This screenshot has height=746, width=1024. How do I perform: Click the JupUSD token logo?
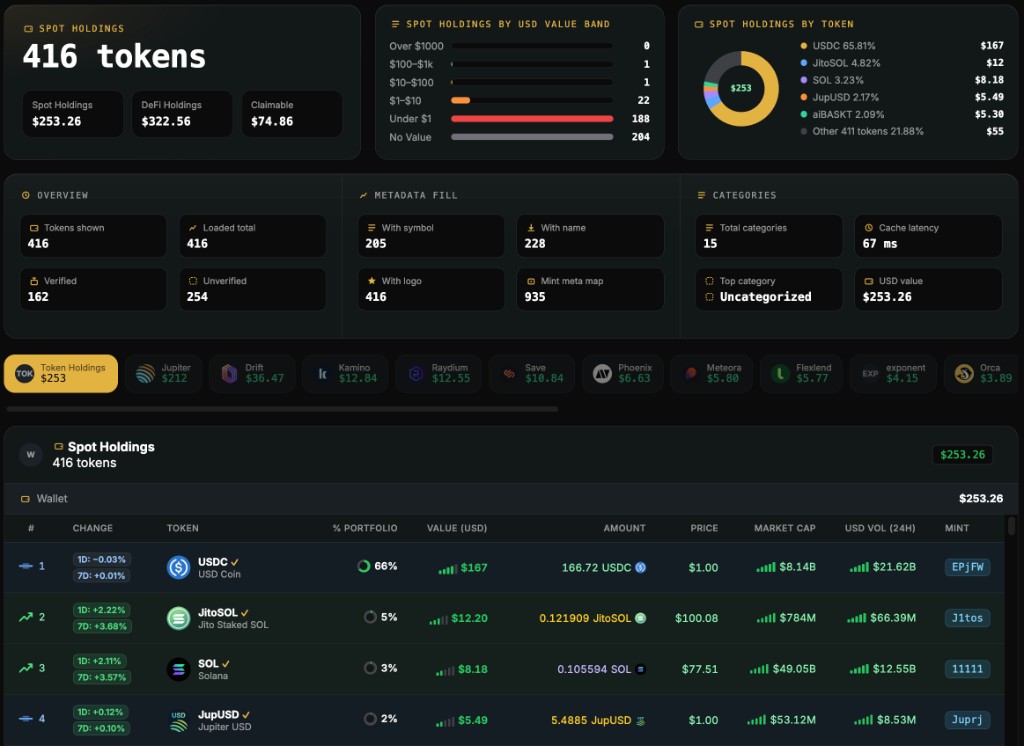click(x=178, y=720)
